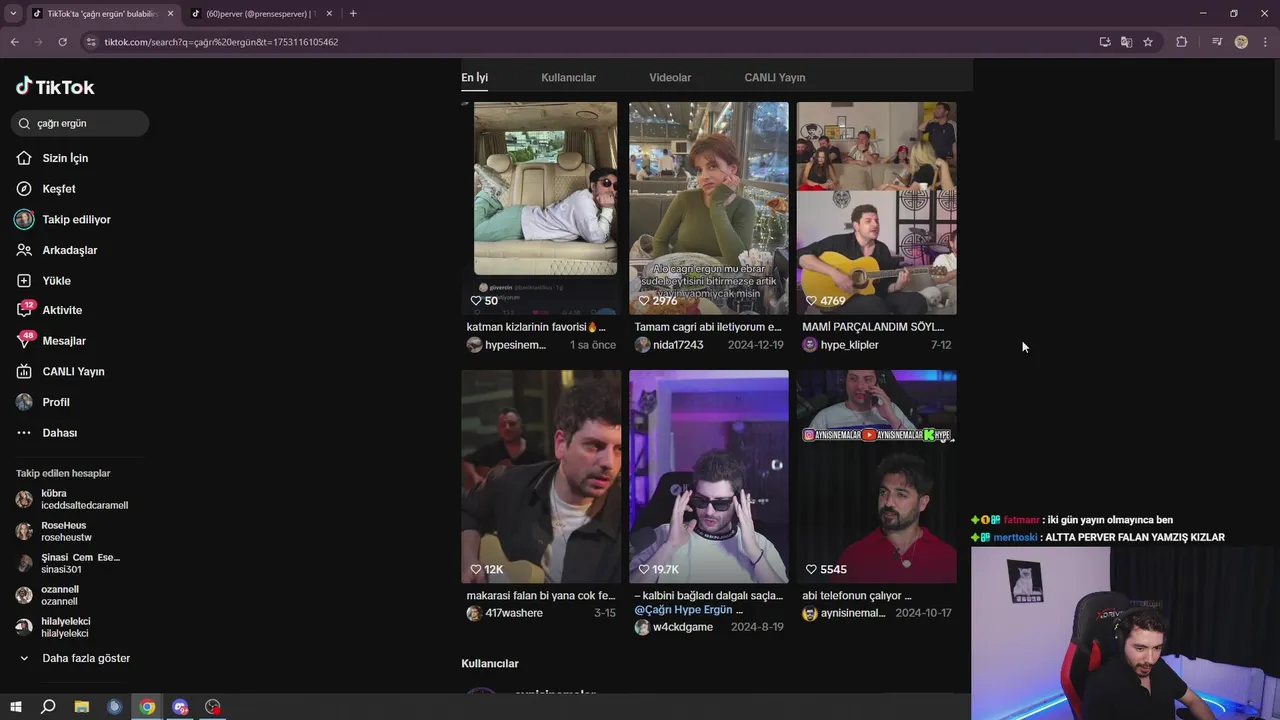The height and width of the screenshot is (720, 1280).
Task: Open followed account Şinasi Cem sinasi301
Action: coord(68,563)
